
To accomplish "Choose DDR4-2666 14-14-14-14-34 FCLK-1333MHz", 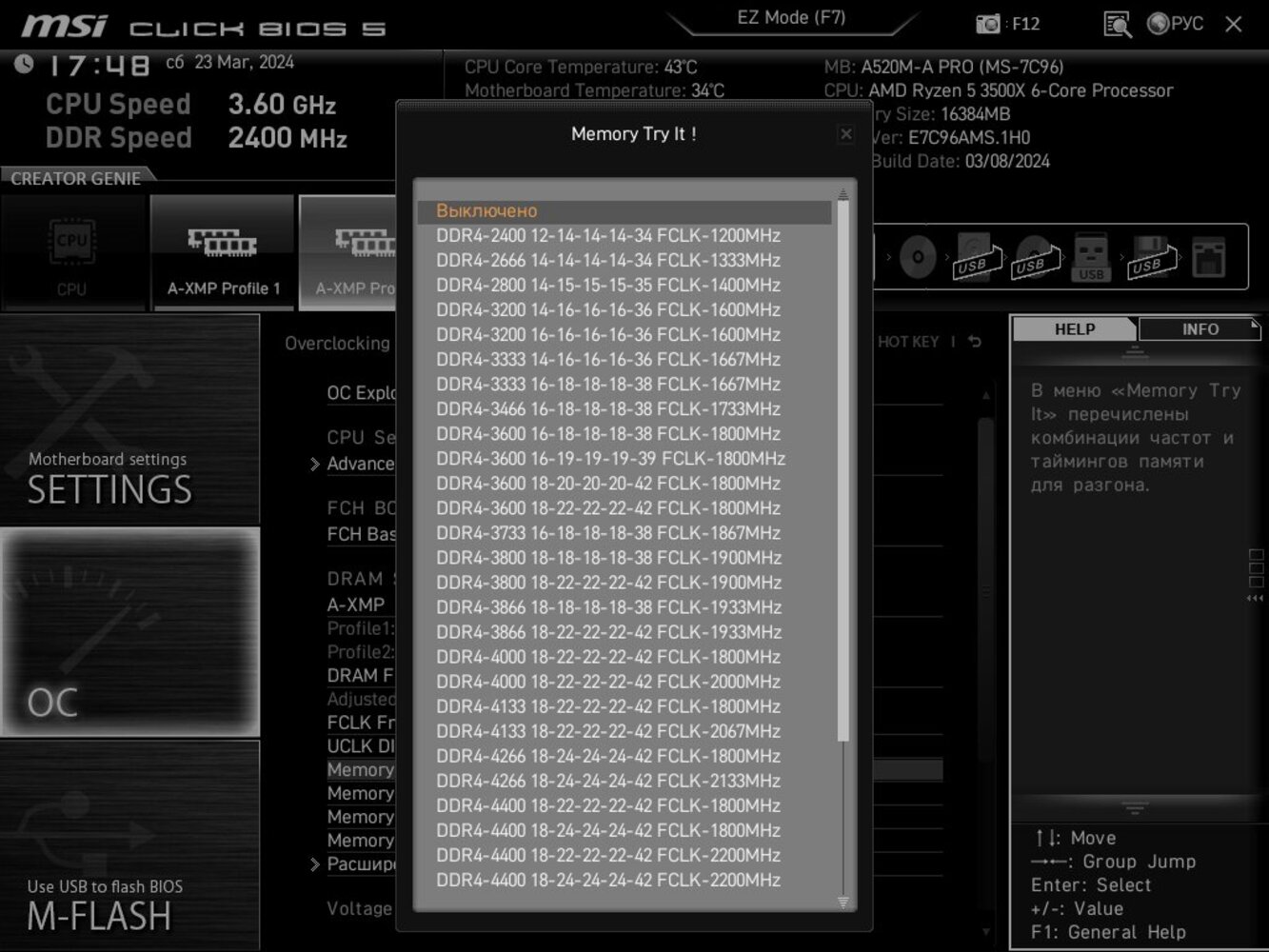I will pos(625,261).
